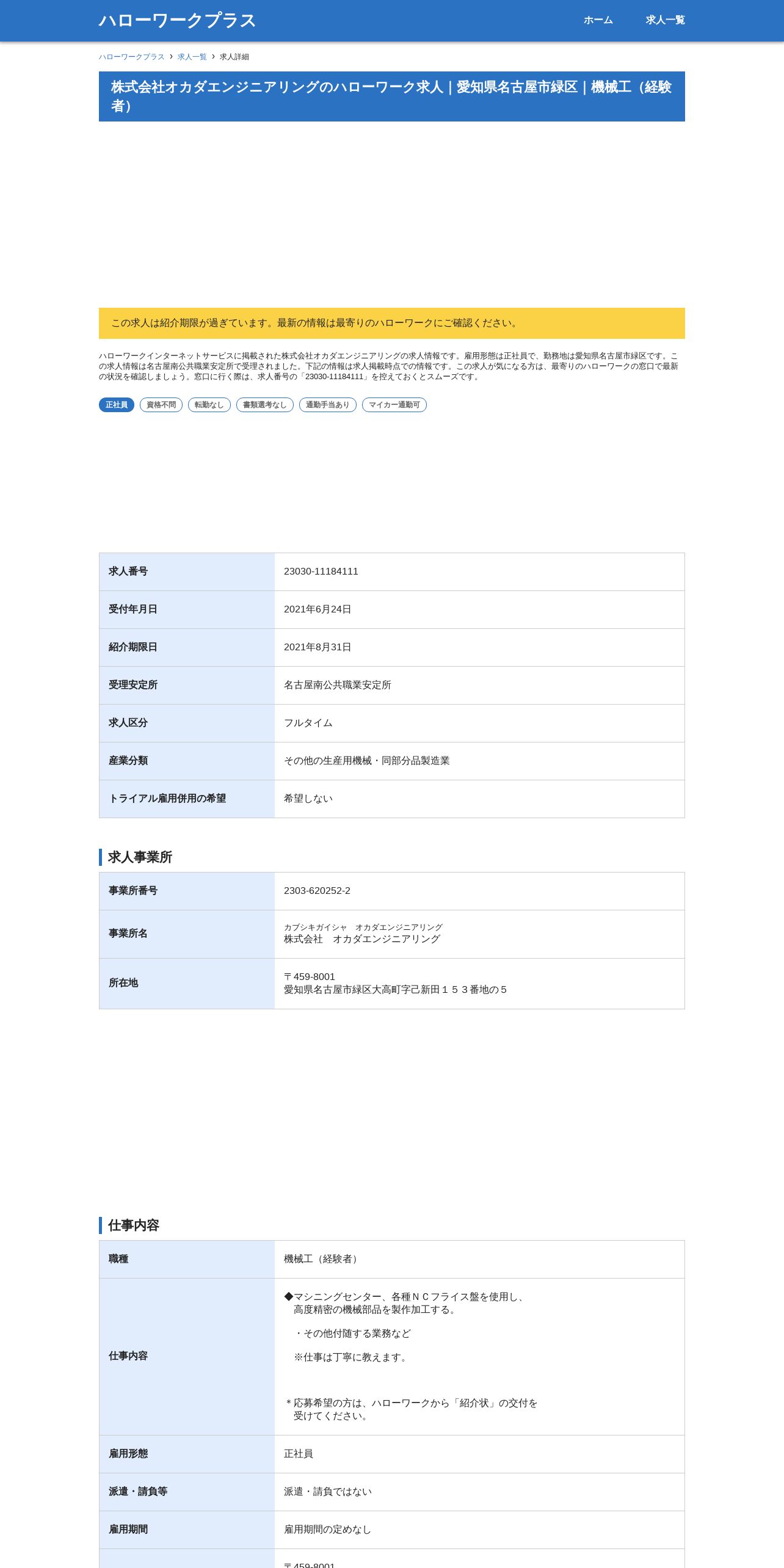The width and height of the screenshot is (784, 1568).
Task: Click フルタイム value
Action: [x=308, y=723]
